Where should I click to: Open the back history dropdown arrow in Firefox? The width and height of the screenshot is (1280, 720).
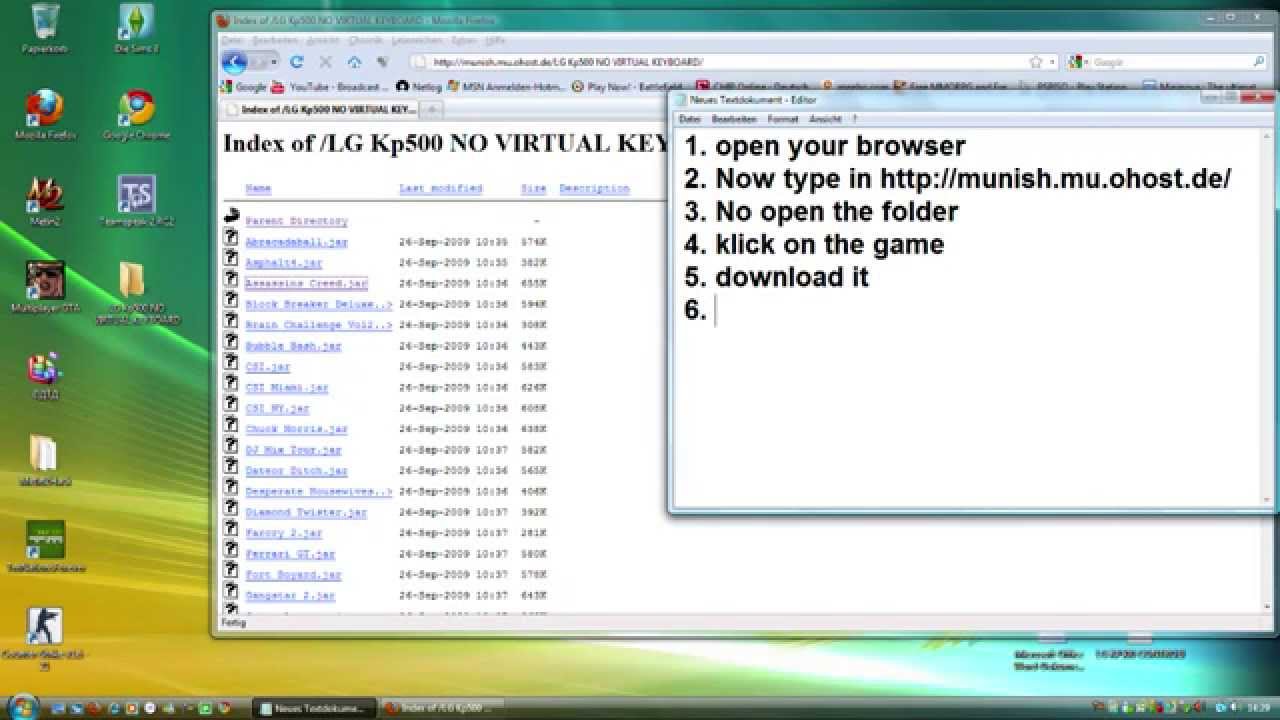[x=273, y=62]
